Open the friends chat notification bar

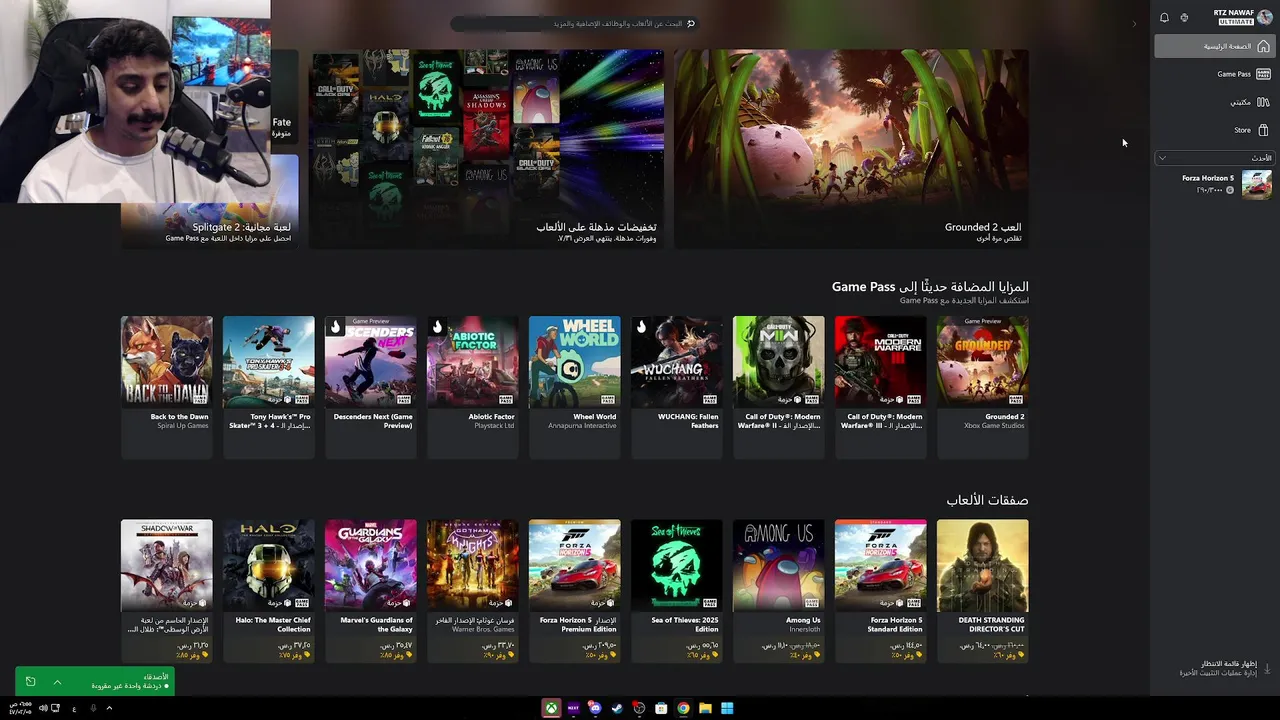(x=95, y=681)
